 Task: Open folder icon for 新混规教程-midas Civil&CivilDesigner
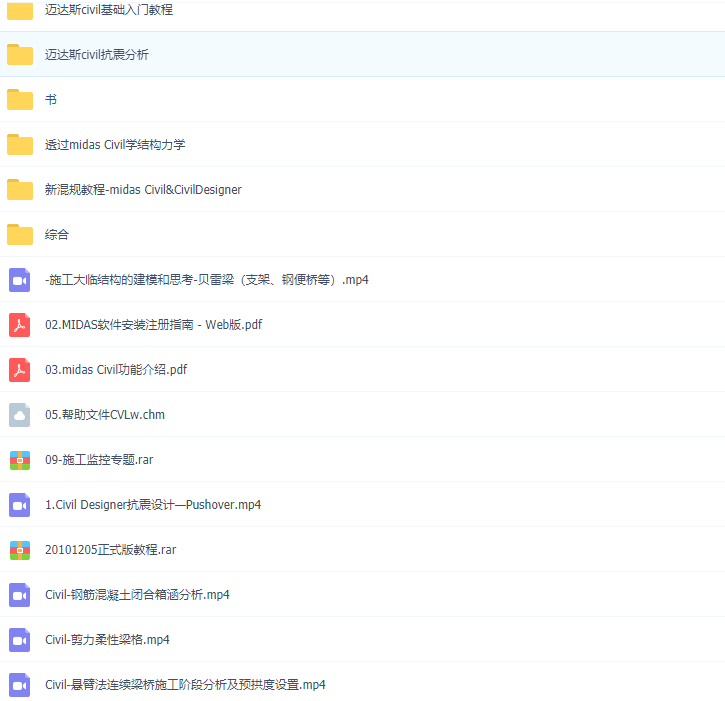point(20,189)
